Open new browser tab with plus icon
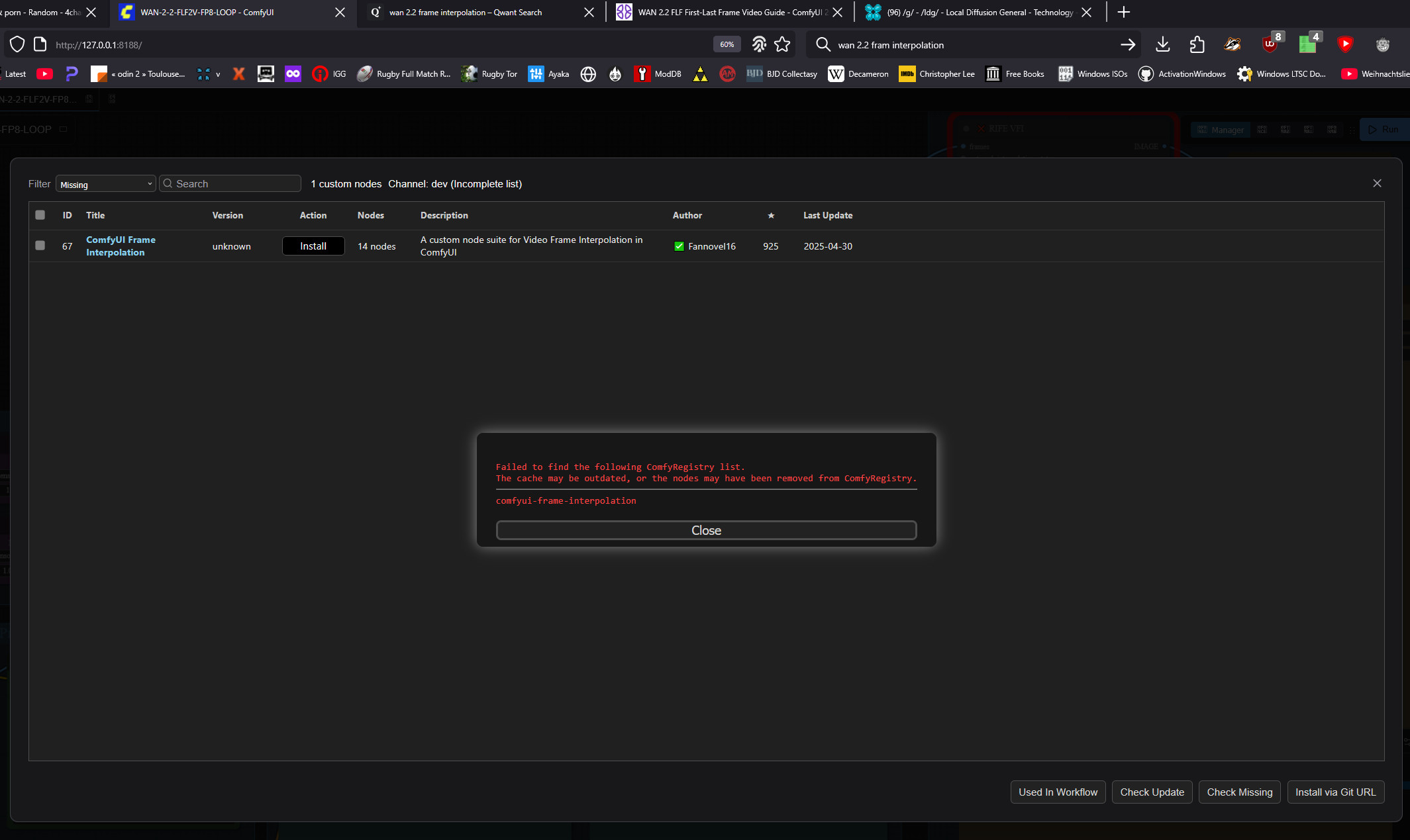The image size is (1410, 840). point(1123,12)
